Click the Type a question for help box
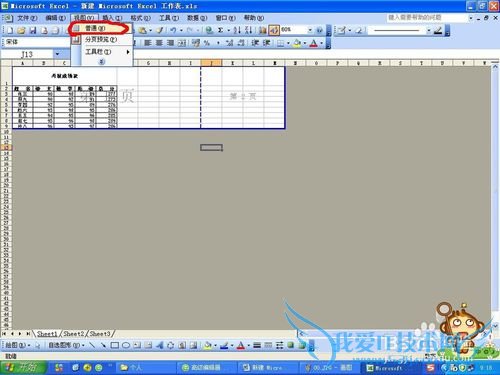The width and height of the screenshot is (500, 375). (427, 17)
